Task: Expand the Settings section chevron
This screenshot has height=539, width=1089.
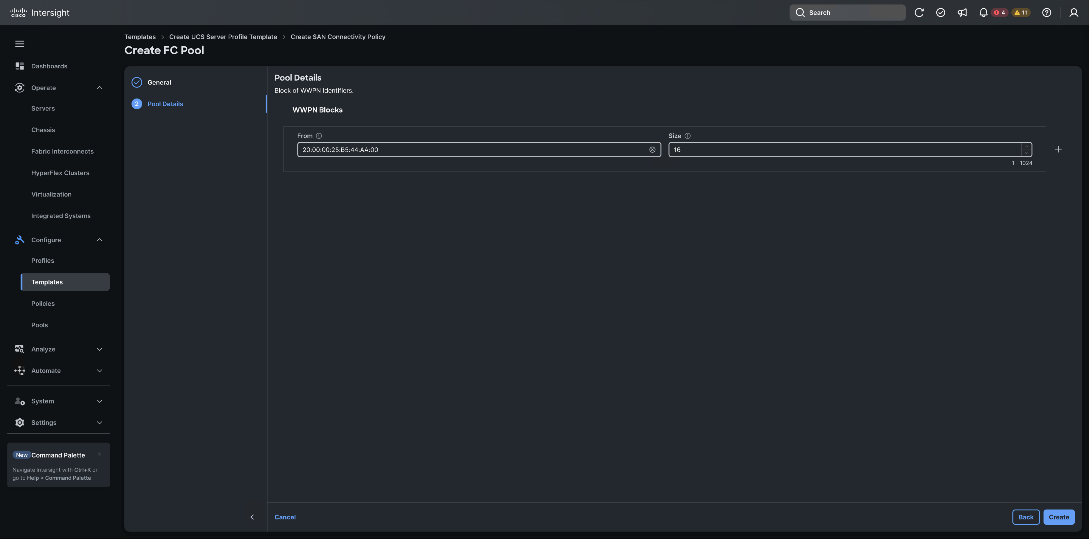Action: [x=99, y=422]
